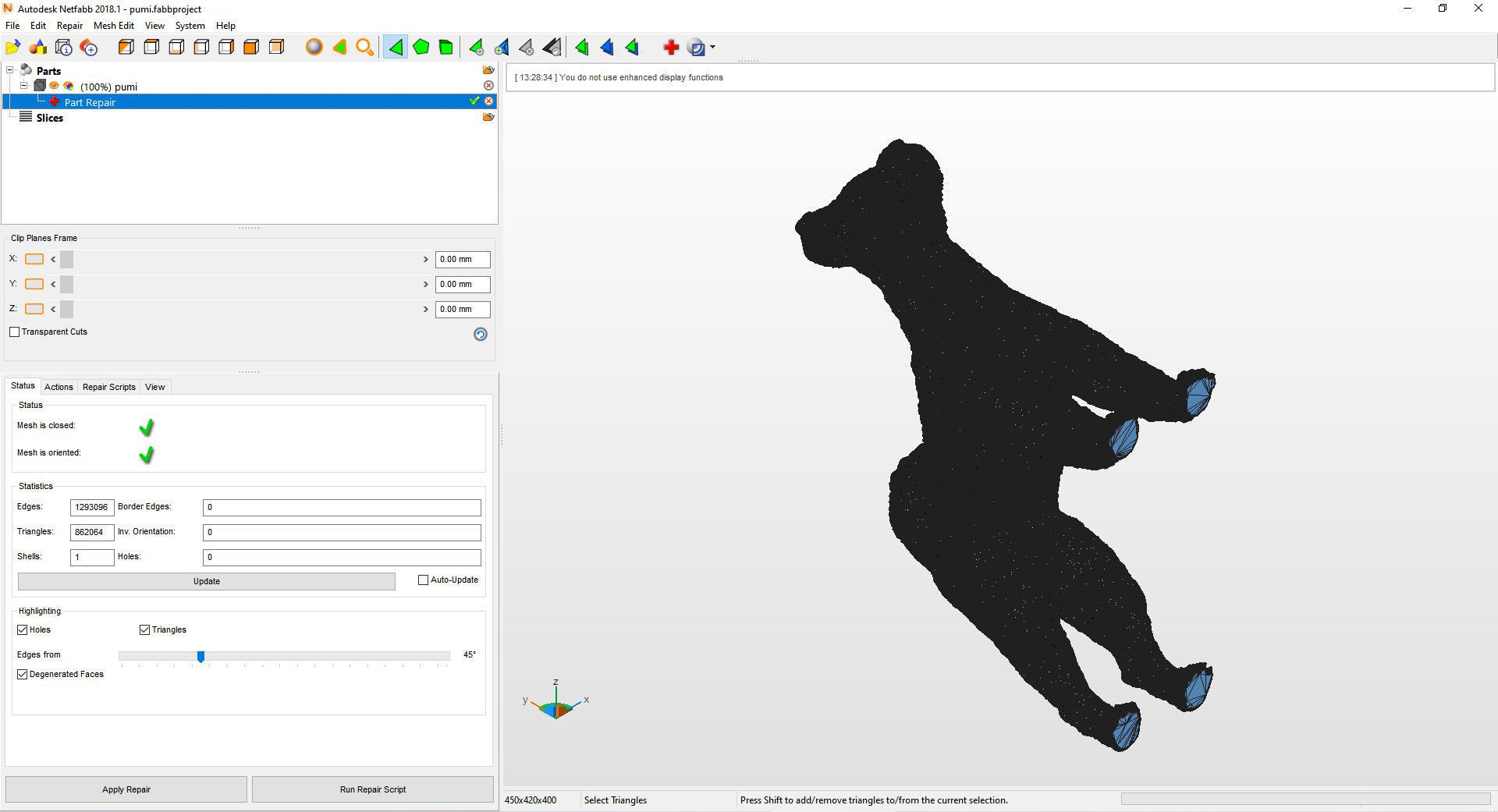Viewport: 1498px width, 812px height.
Task: Select the third cube view icon
Action: 176,48
